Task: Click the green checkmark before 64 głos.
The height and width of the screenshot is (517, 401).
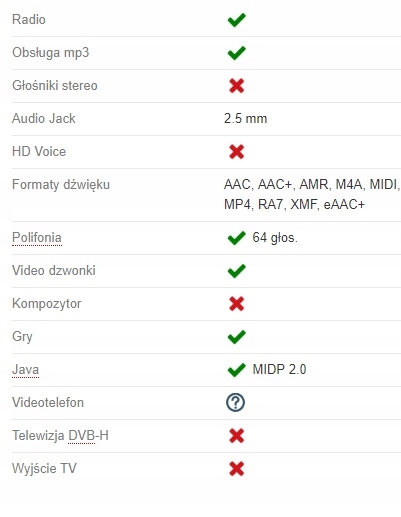Action: [236, 238]
